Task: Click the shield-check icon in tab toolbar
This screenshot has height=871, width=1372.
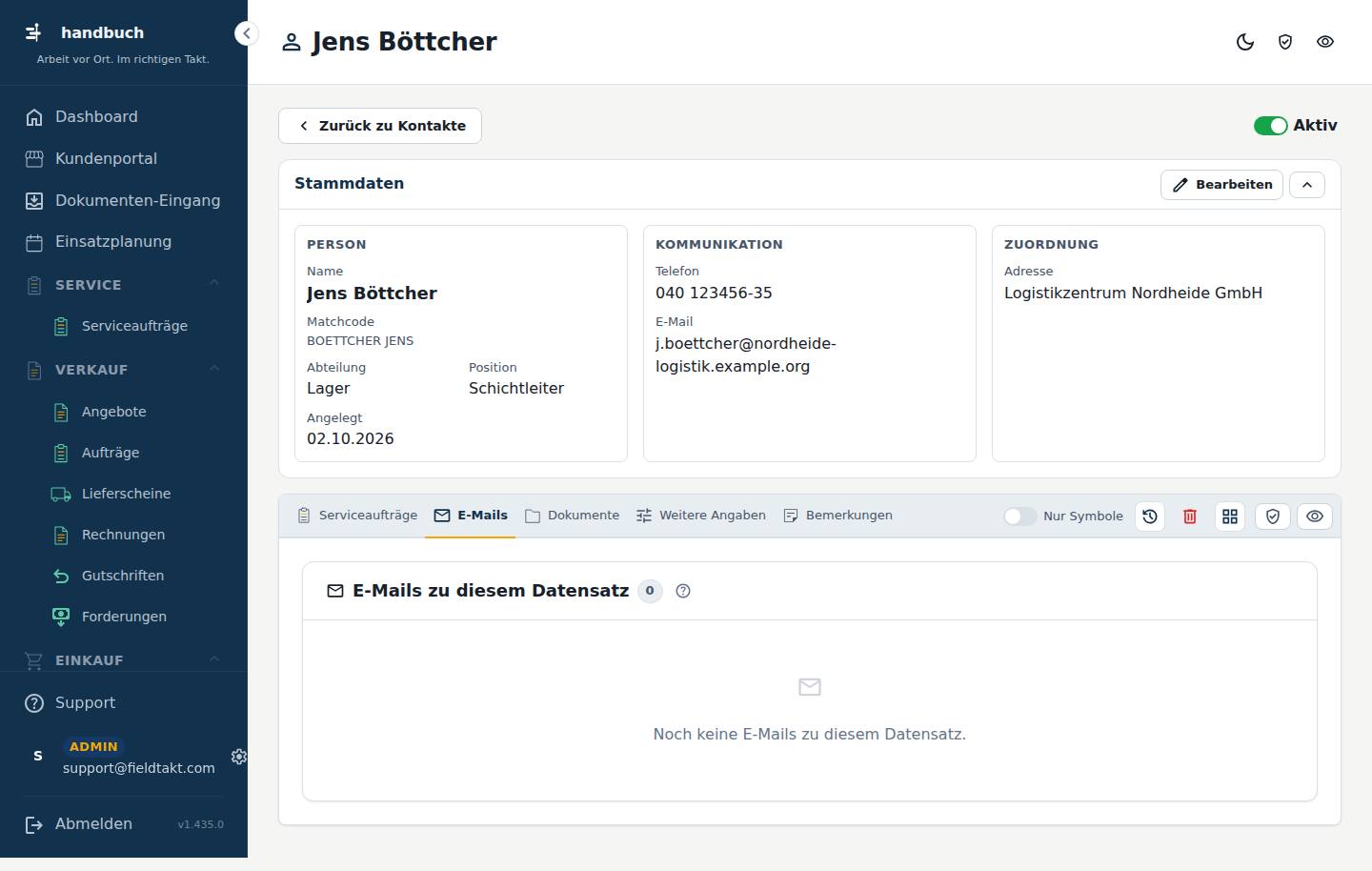Action: [1273, 516]
